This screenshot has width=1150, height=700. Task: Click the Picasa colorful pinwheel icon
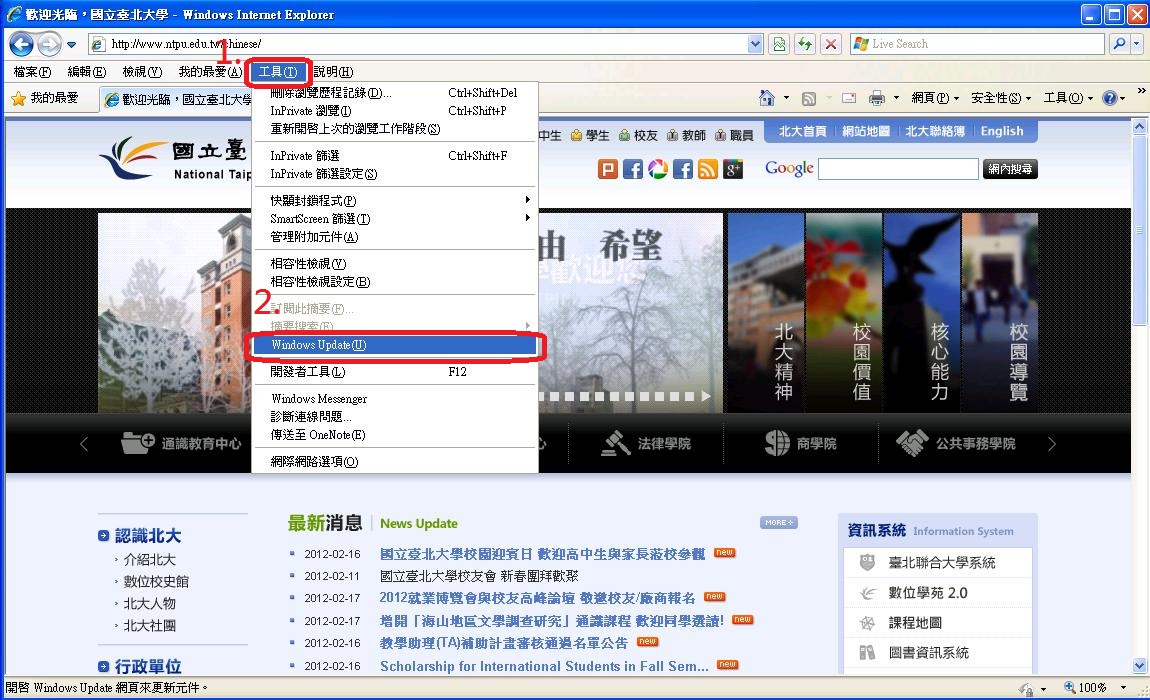pyautogui.click(x=658, y=169)
